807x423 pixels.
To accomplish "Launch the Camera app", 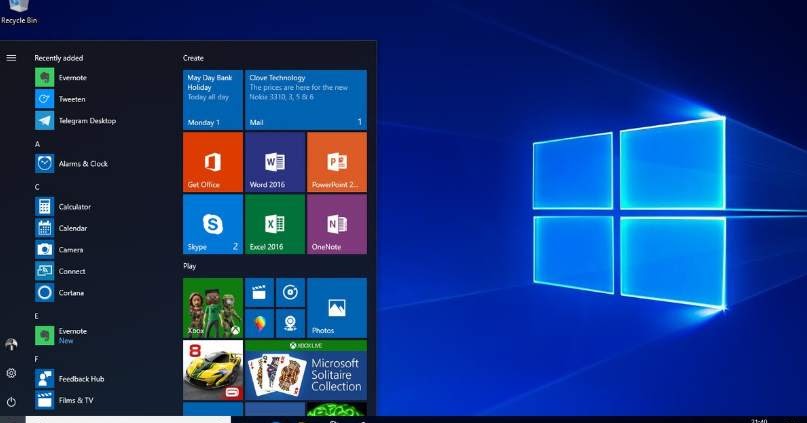I will click(x=59, y=250).
